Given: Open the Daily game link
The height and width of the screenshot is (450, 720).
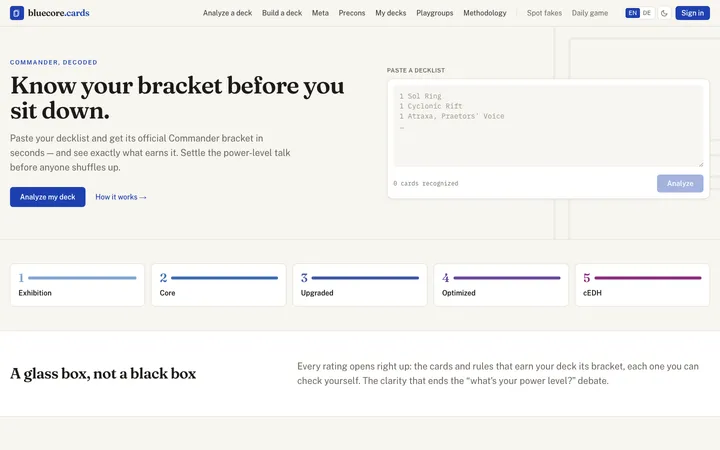Looking at the screenshot, I should 590,13.
